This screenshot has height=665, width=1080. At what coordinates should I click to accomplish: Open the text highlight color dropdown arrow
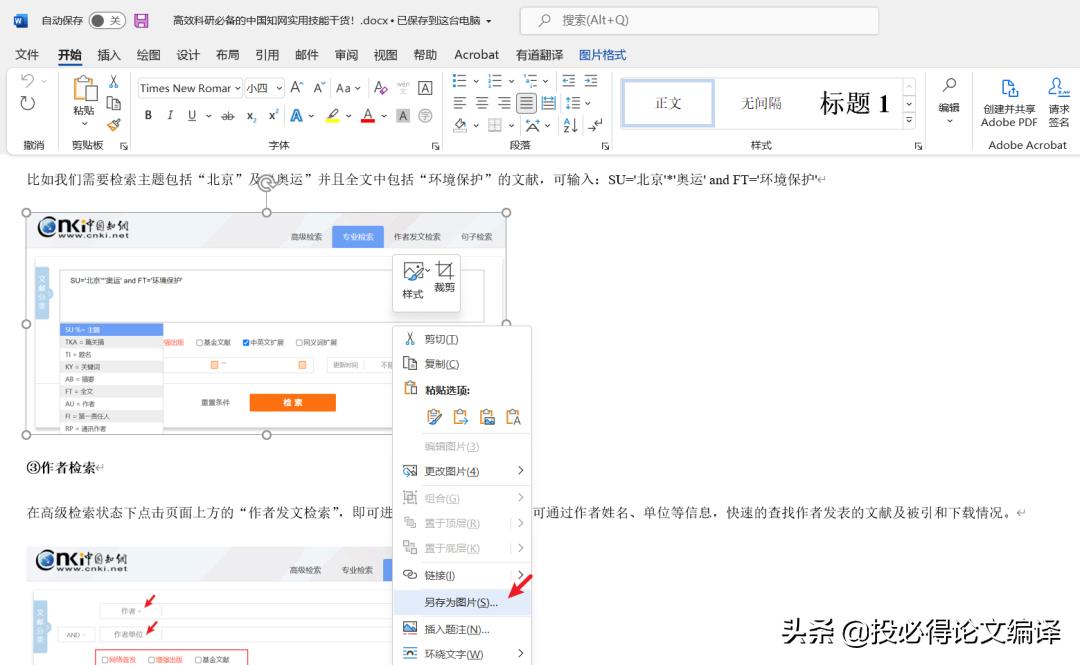(x=348, y=117)
